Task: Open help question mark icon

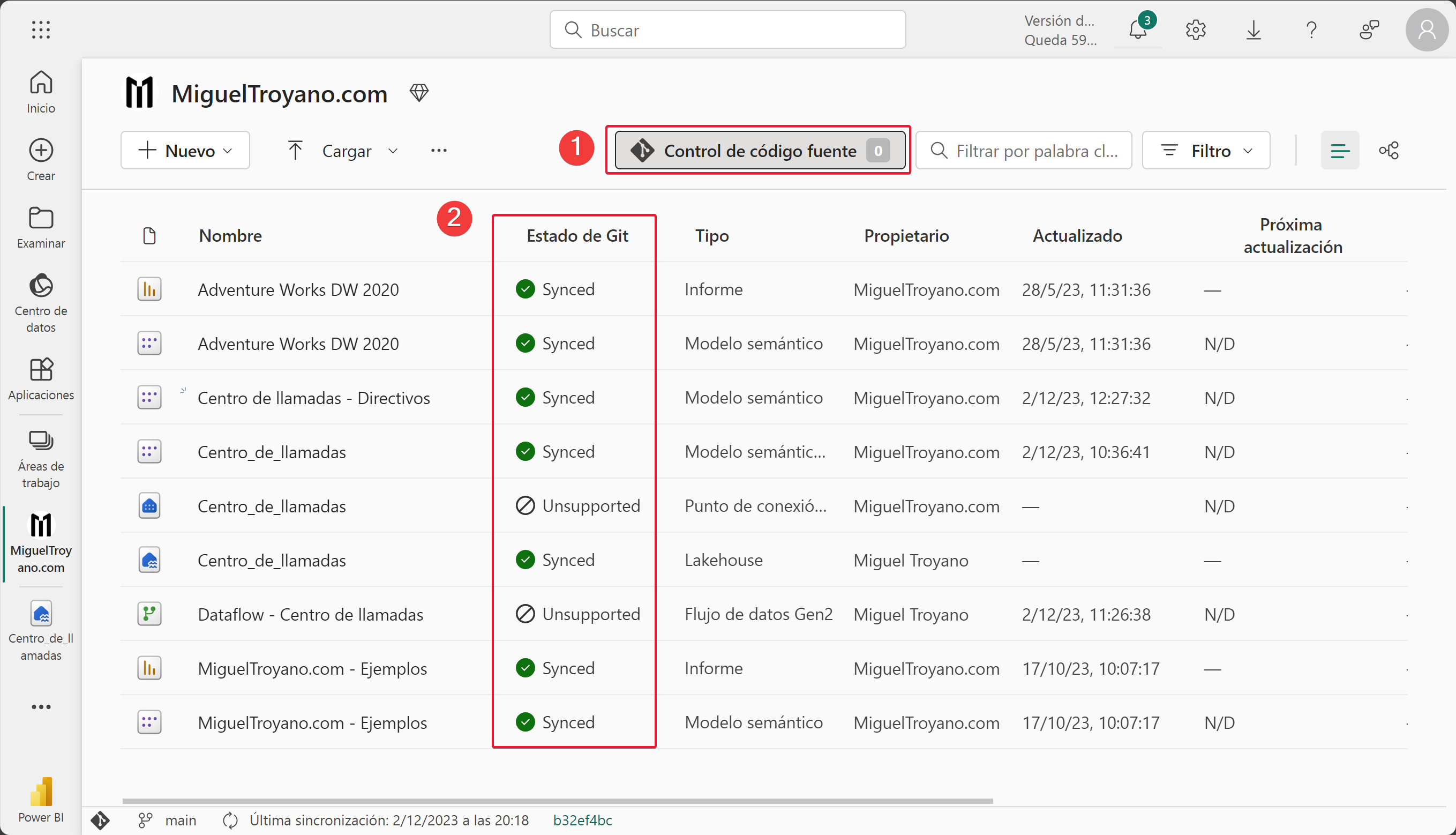Action: 1311,30
